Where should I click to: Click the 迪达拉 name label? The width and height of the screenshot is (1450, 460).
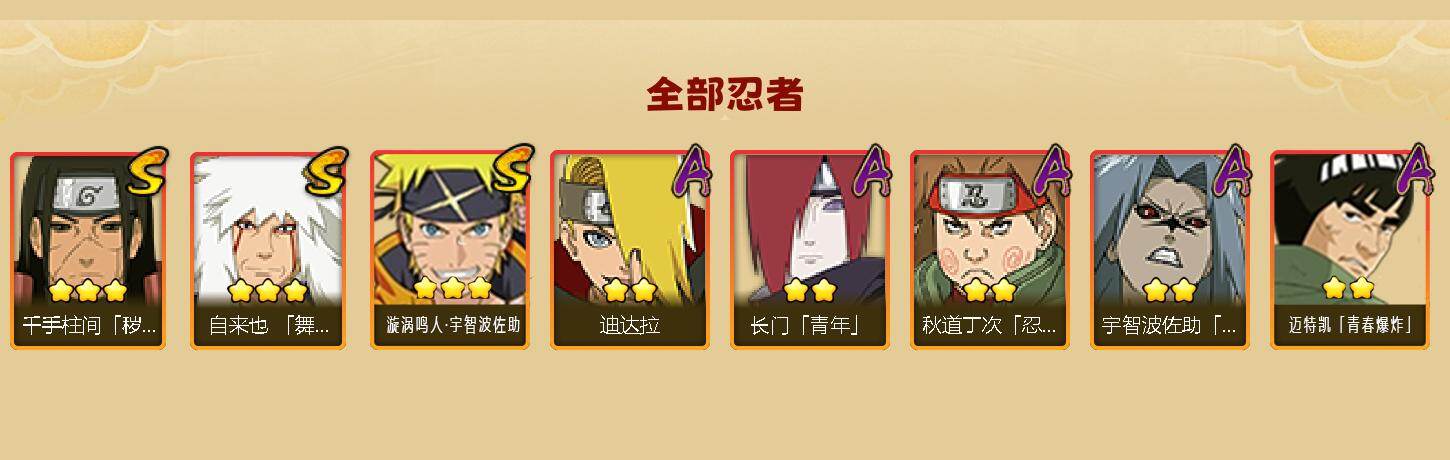click(x=629, y=326)
